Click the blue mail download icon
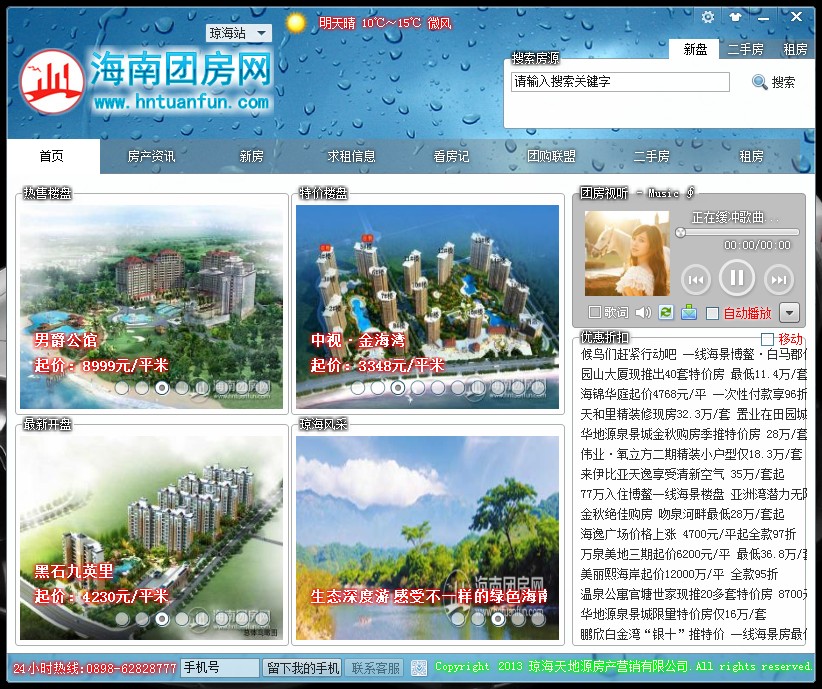Image resolution: width=822 pixels, height=689 pixels. coord(689,313)
